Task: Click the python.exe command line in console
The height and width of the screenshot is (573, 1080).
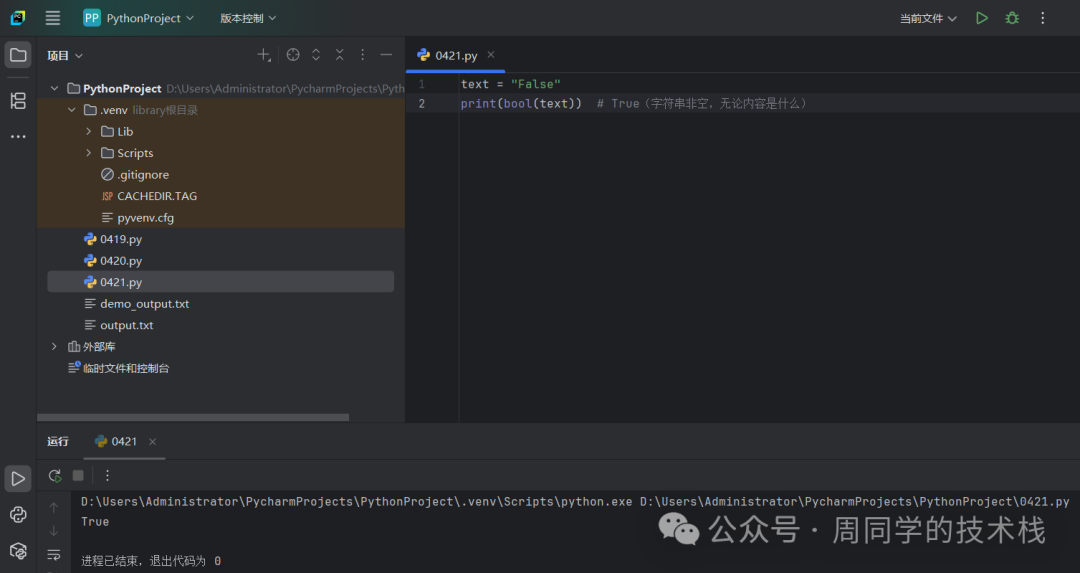Action: pyautogui.click(x=575, y=501)
